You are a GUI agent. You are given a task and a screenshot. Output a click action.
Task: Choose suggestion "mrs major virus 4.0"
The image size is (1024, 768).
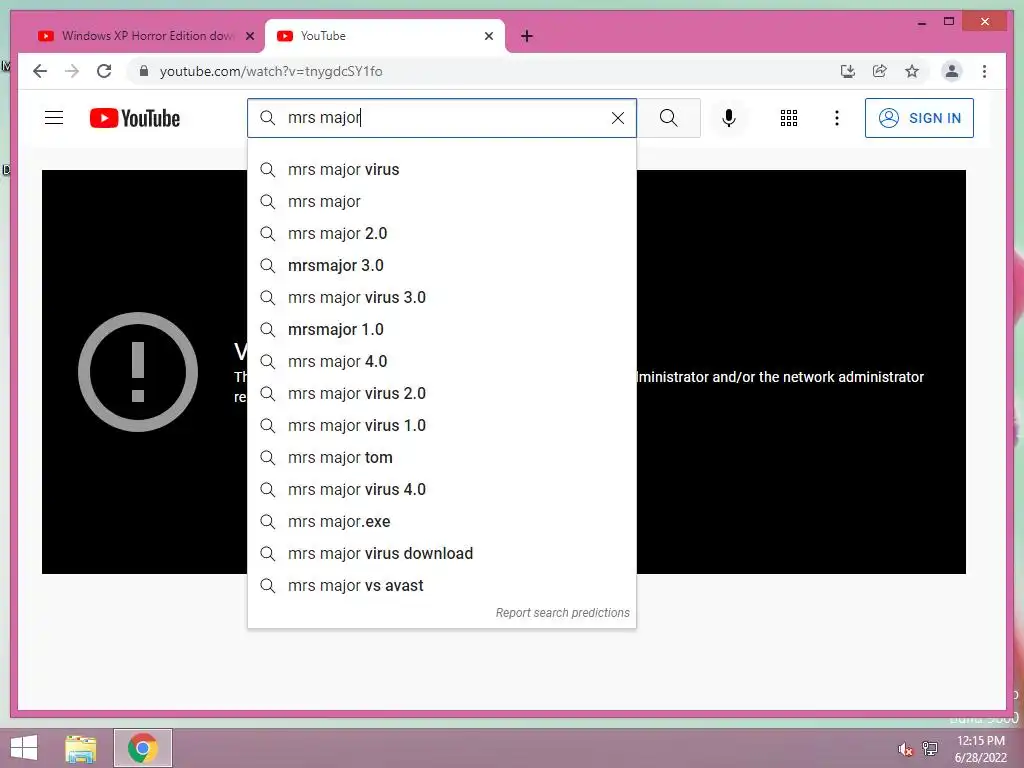(x=442, y=490)
